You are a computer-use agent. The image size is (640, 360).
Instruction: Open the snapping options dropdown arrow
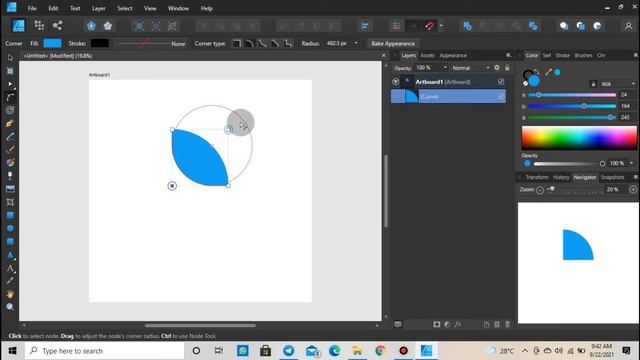(x=441, y=26)
